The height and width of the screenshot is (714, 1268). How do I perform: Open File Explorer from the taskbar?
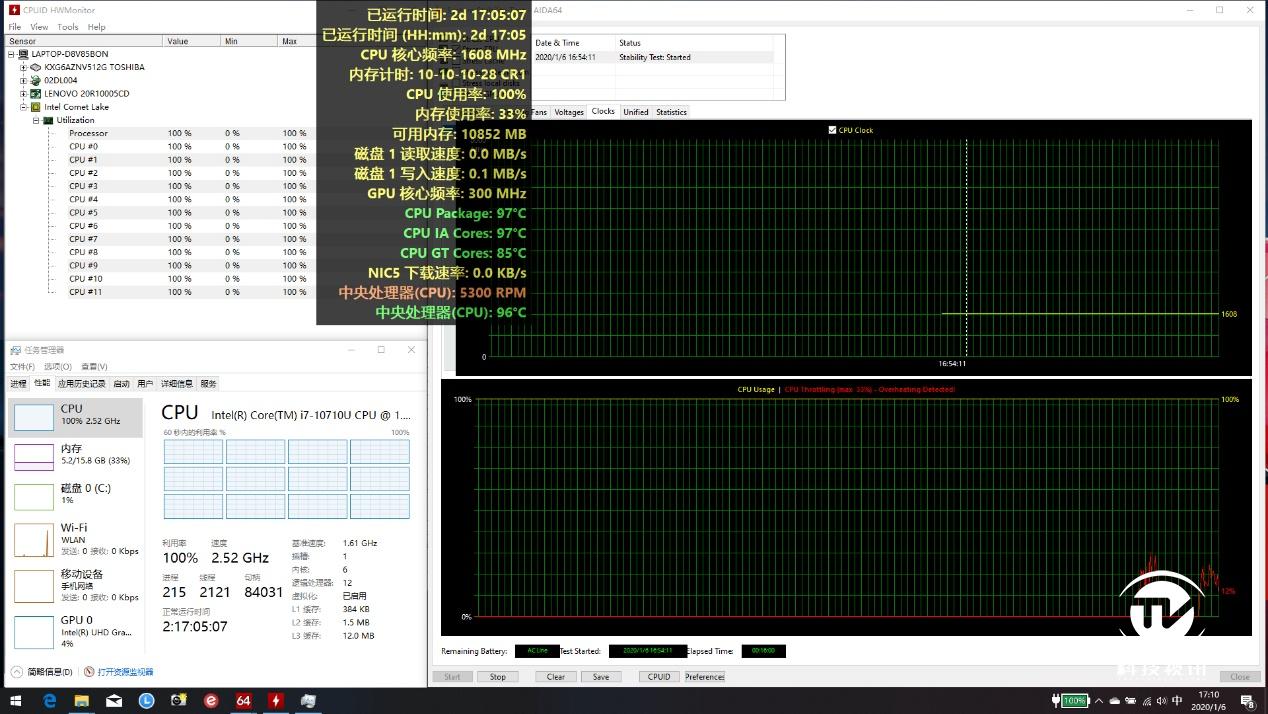80,701
